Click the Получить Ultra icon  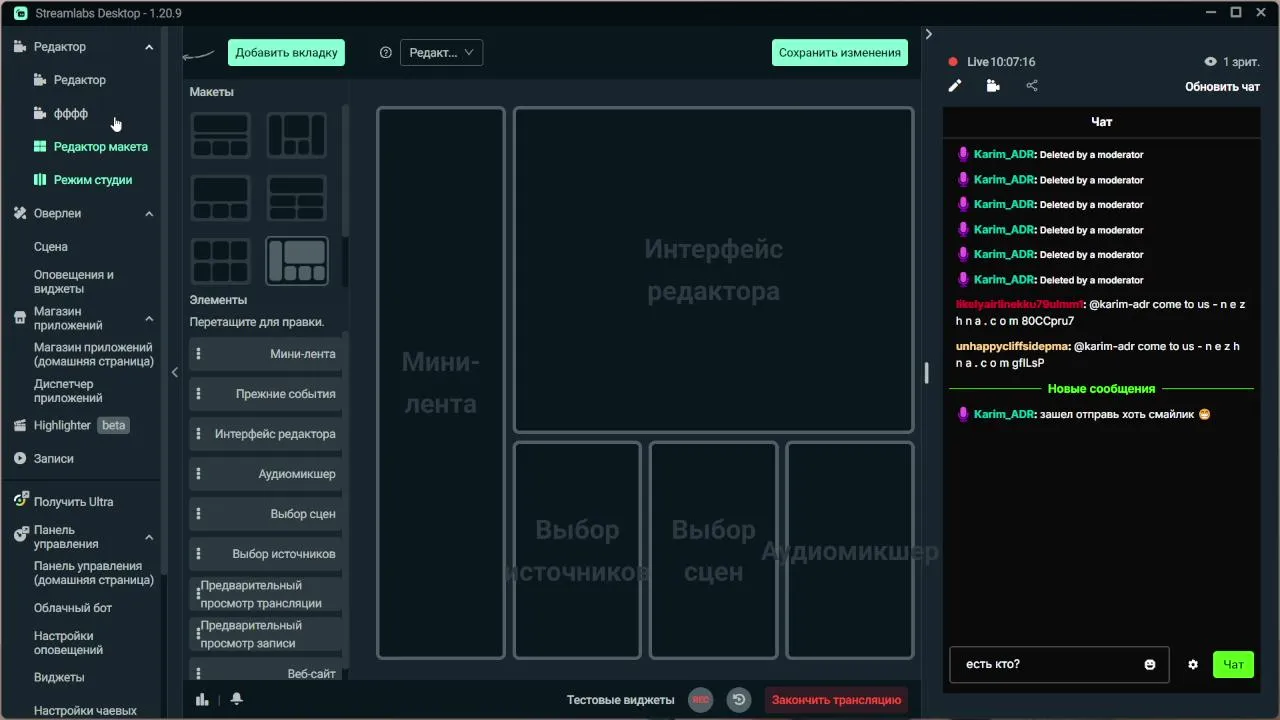coord(20,501)
